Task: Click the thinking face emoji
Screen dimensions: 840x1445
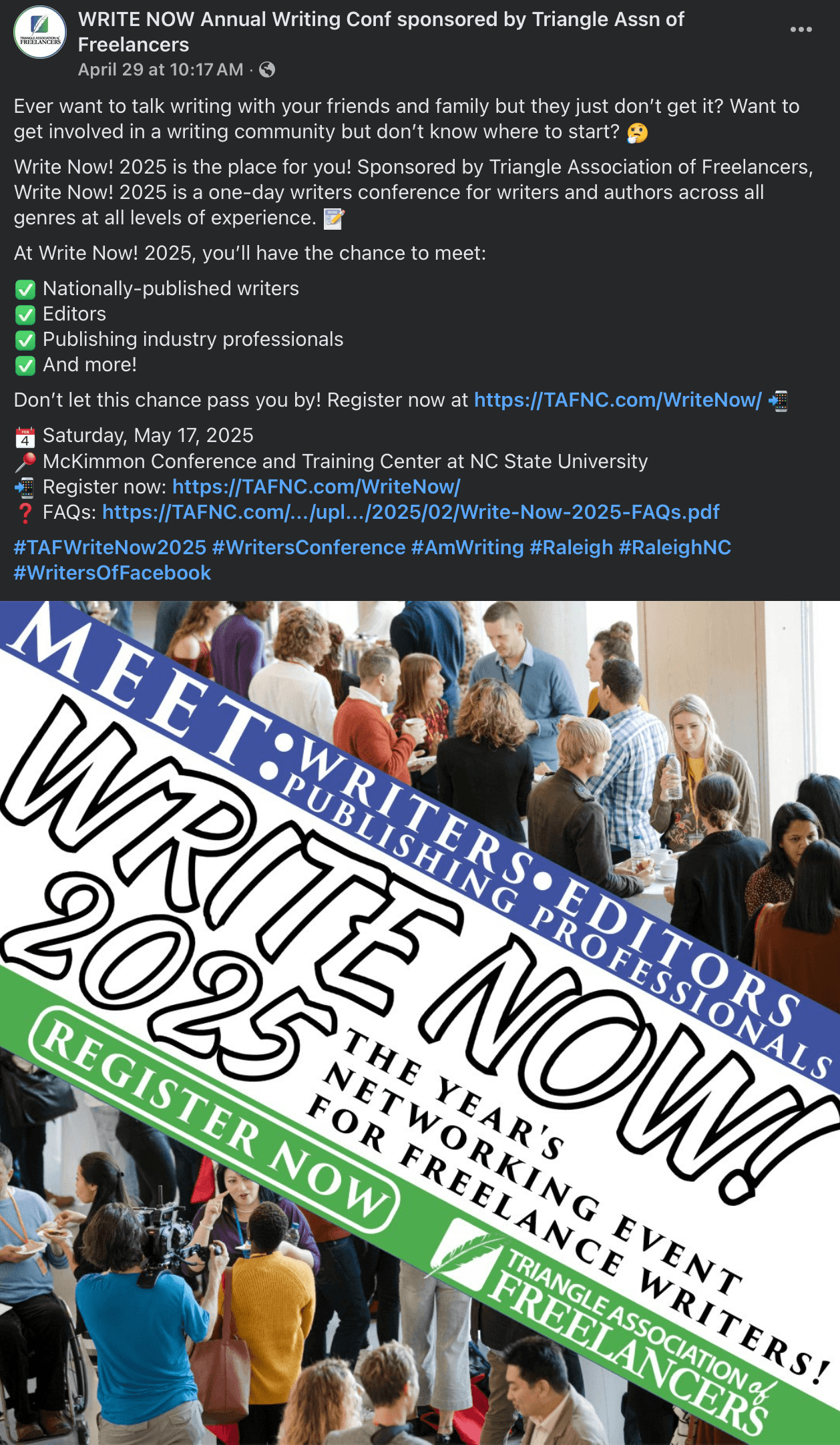Action: 637,133
